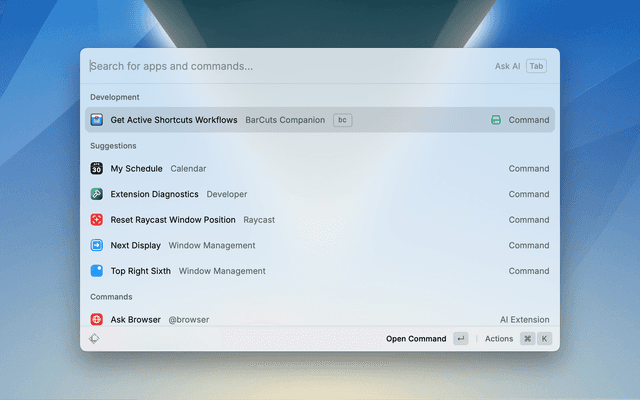Screen dimensions: 640x400
Task: Choose Reset Raycast Window Position
Action: [x=173, y=220]
